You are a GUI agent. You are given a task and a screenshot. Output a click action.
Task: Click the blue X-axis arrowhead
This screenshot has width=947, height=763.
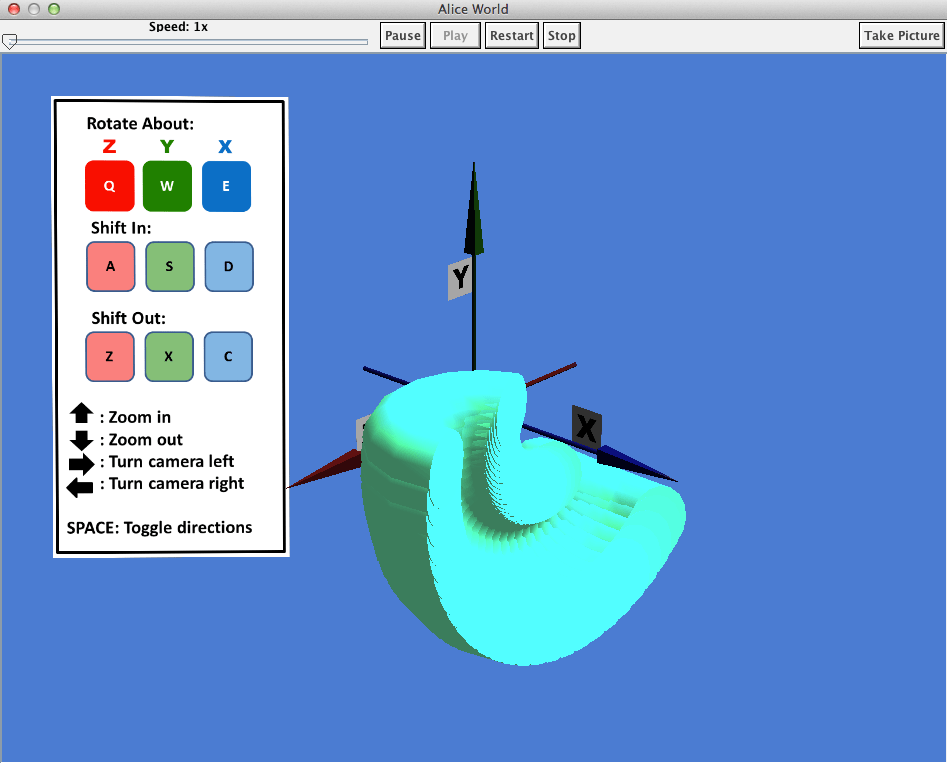click(x=635, y=464)
